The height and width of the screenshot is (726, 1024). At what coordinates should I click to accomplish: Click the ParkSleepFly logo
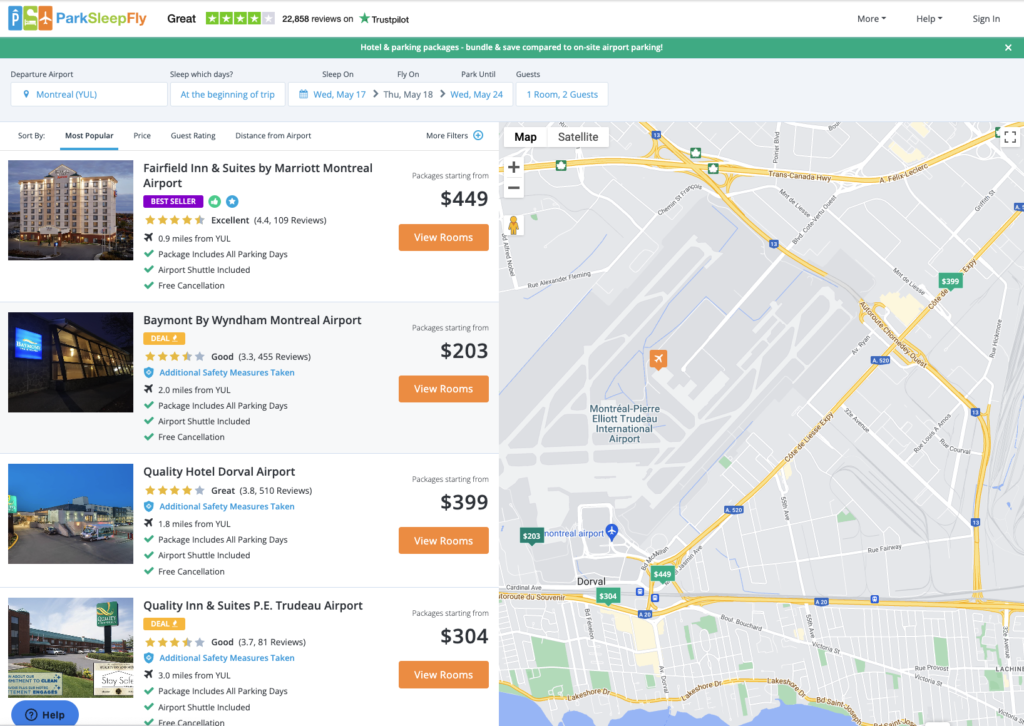[x=78, y=18]
